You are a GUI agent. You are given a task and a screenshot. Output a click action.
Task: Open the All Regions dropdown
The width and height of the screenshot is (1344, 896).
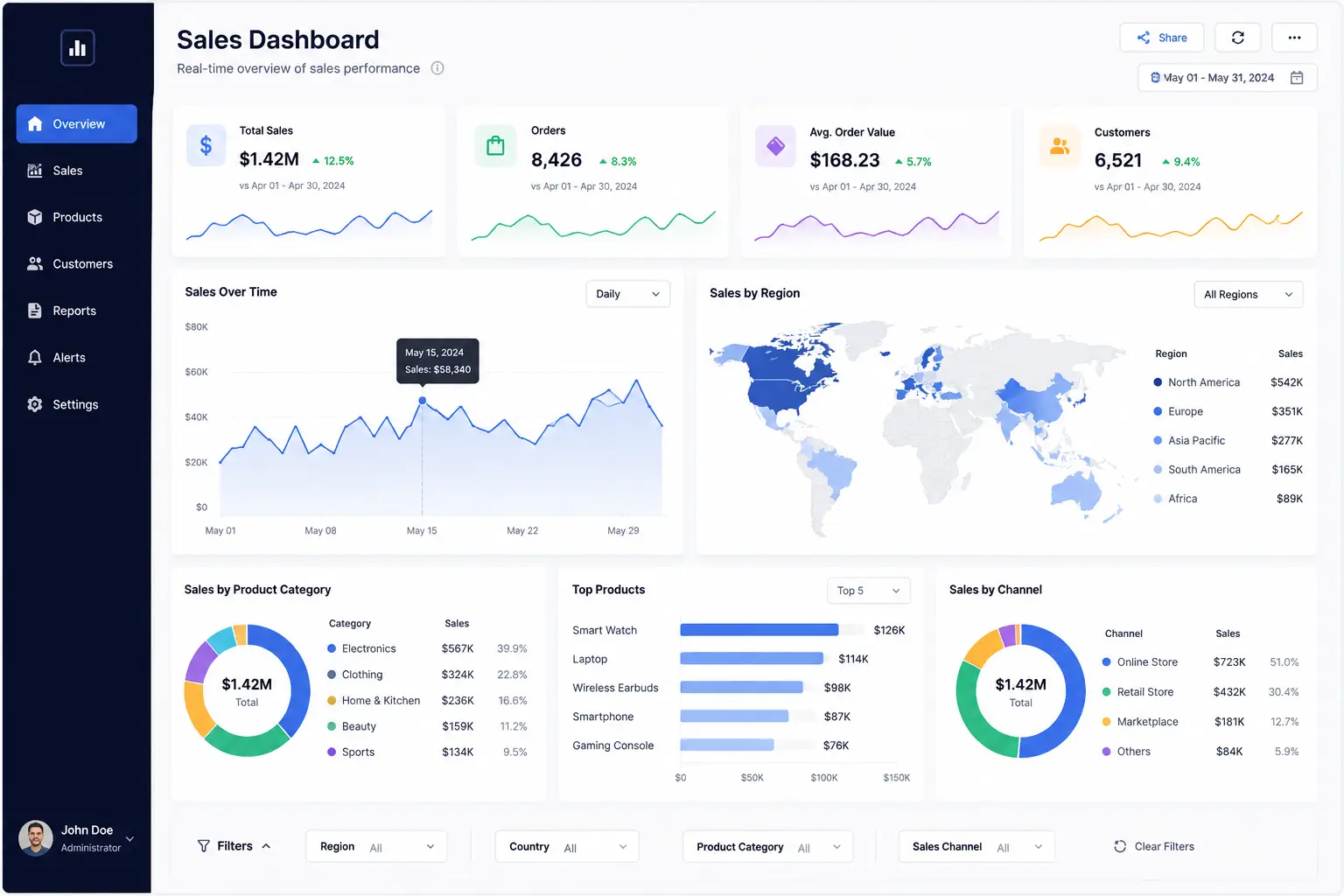[1248, 295]
